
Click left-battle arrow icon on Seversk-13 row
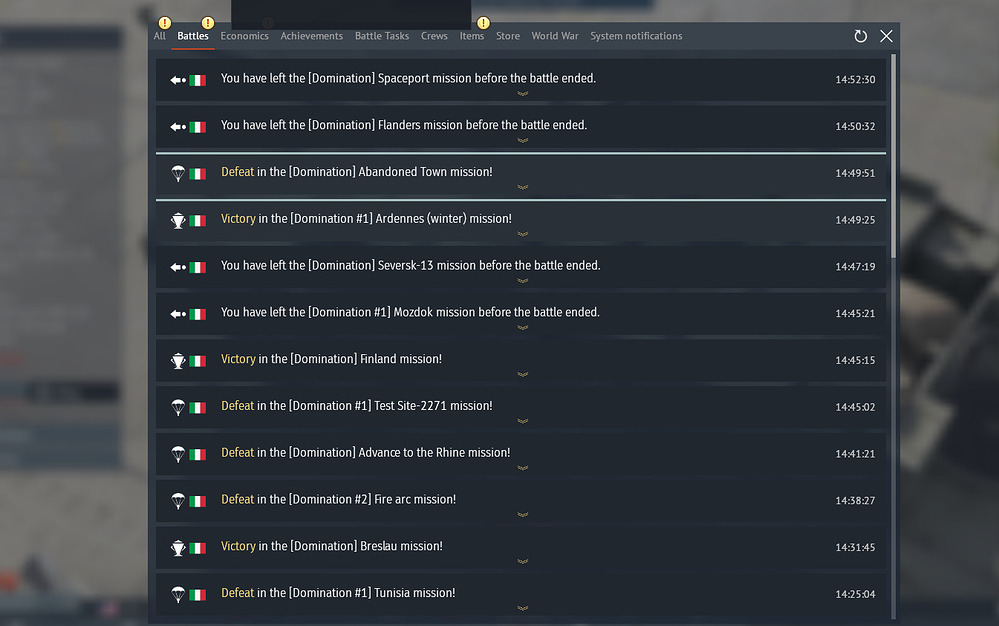(x=178, y=267)
